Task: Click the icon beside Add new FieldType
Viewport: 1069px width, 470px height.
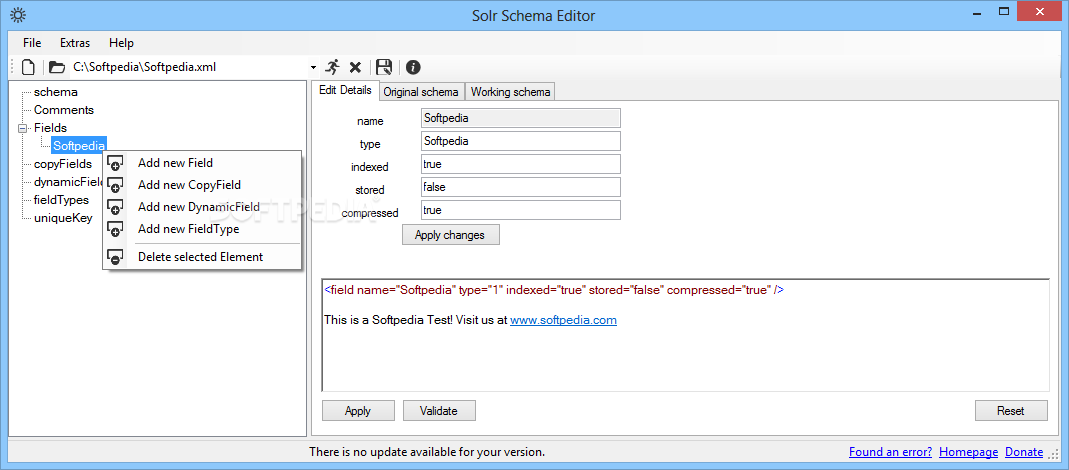Action: [x=115, y=229]
